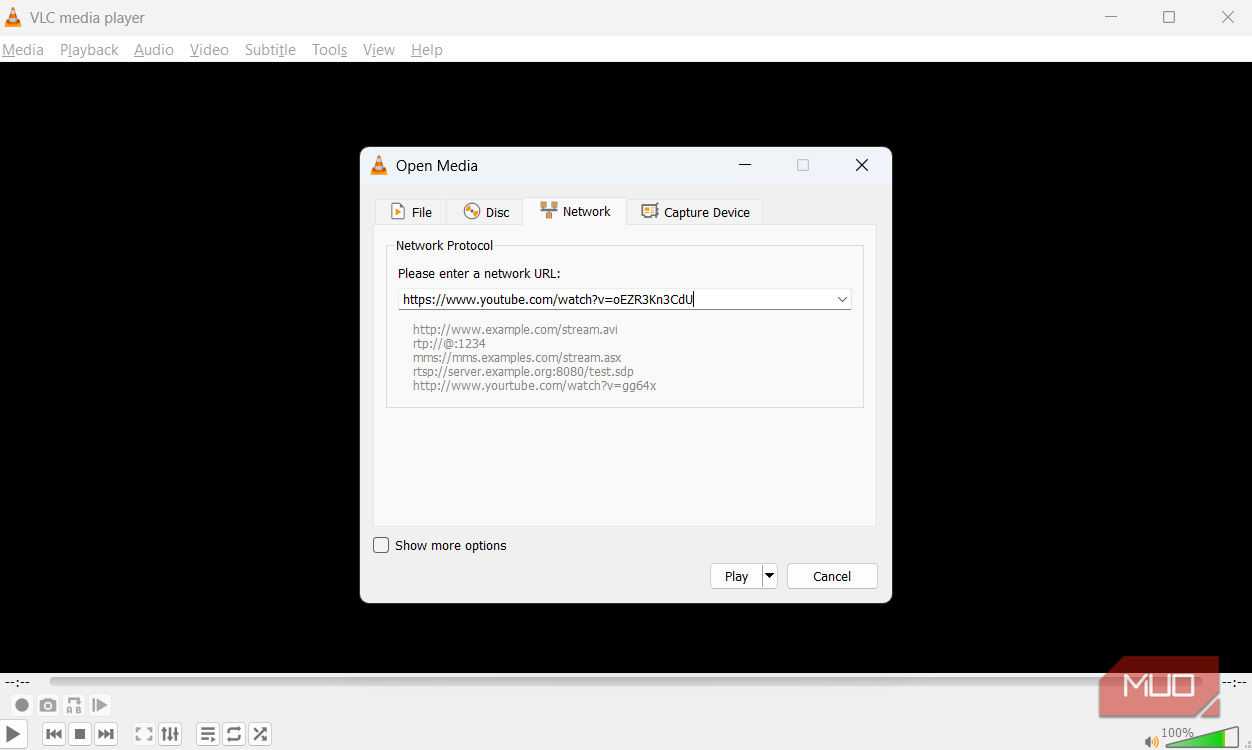The height and width of the screenshot is (750, 1252).
Task: Open the Audio menu
Action: coord(154,50)
